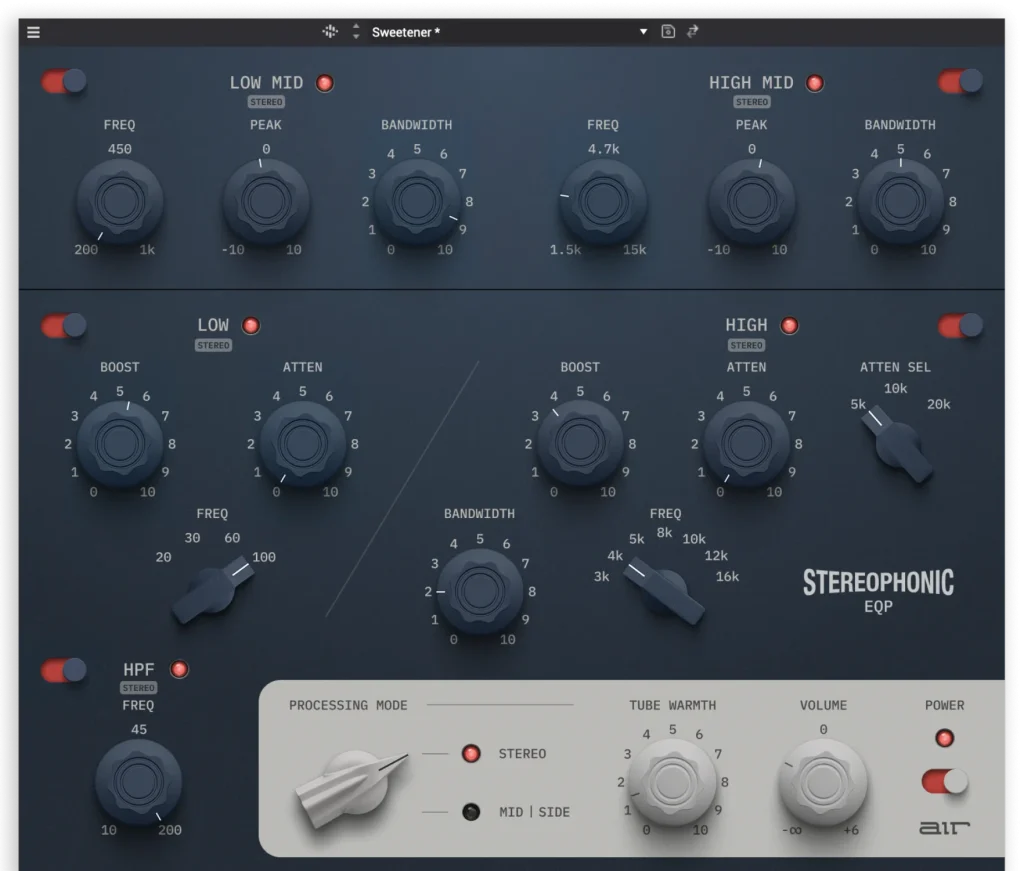The image size is (1024, 871).
Task: Open the Sweetener preset dropdown arrow
Action: click(x=643, y=31)
